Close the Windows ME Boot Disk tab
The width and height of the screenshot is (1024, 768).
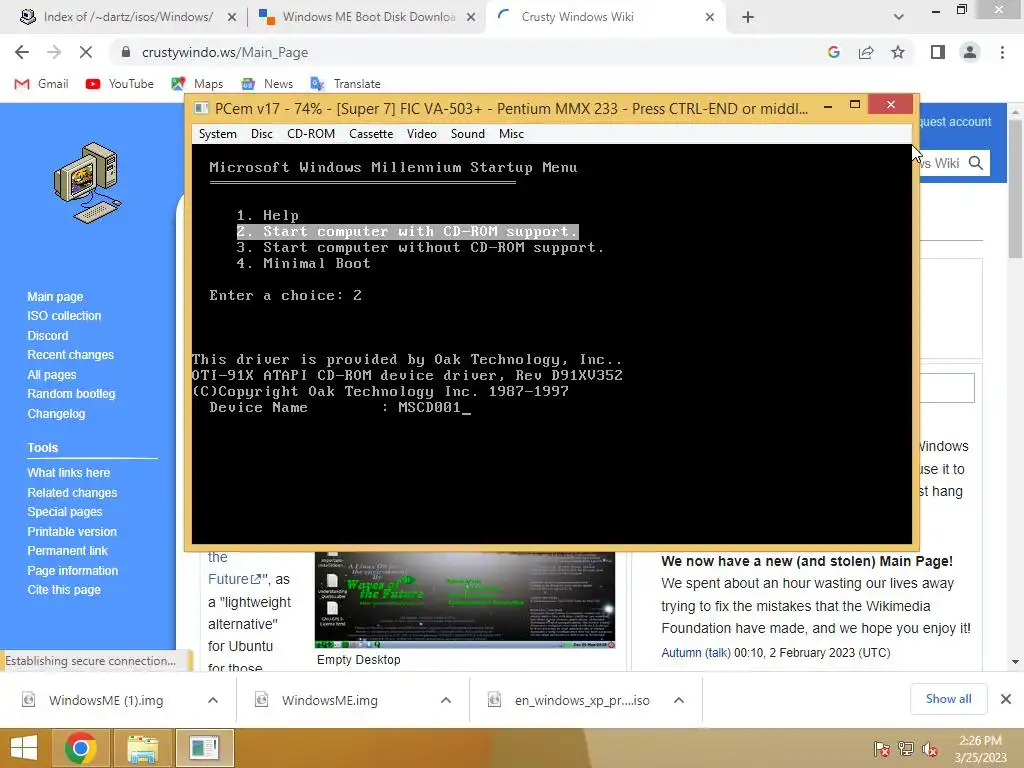coord(471,17)
